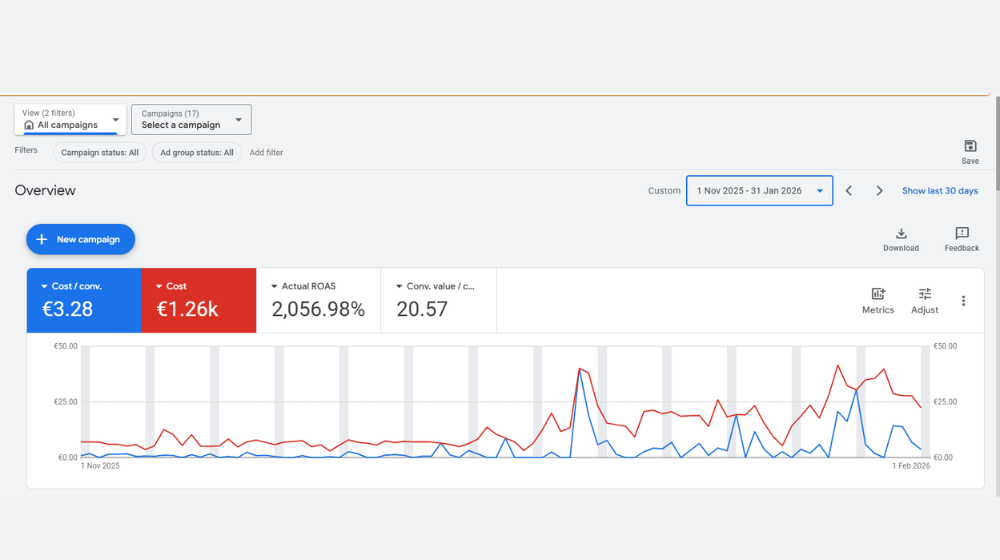1000x560 pixels.
Task: Click the Filters label
Action: point(26,151)
